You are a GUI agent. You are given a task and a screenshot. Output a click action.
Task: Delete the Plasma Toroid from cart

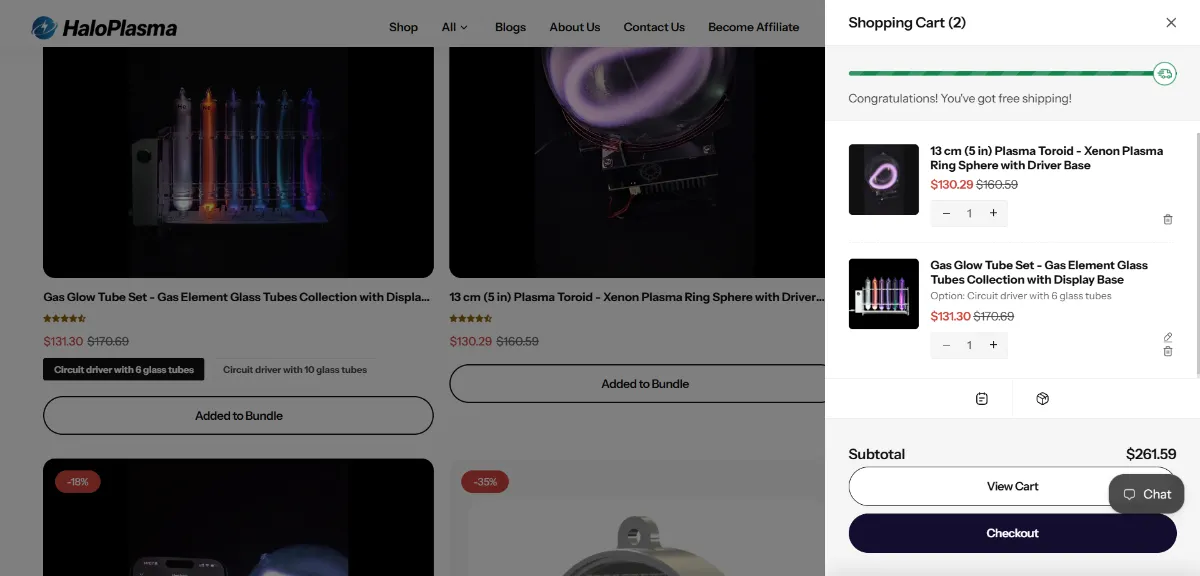tap(1168, 219)
